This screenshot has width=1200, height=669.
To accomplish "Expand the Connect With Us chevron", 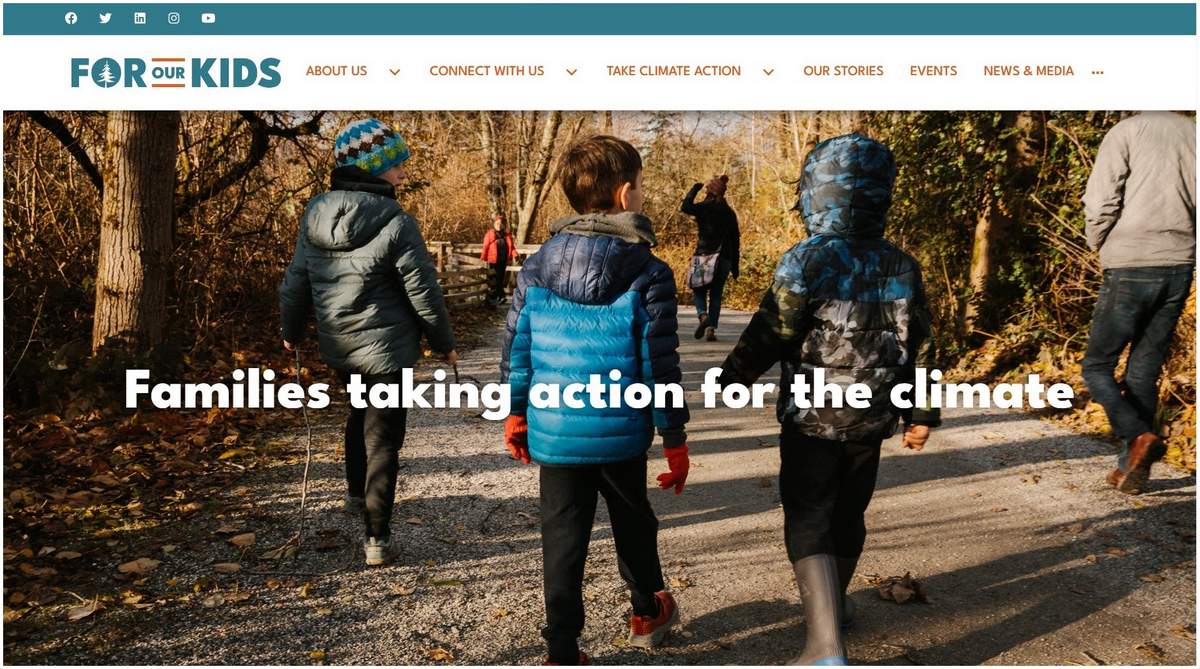I will 572,72.
